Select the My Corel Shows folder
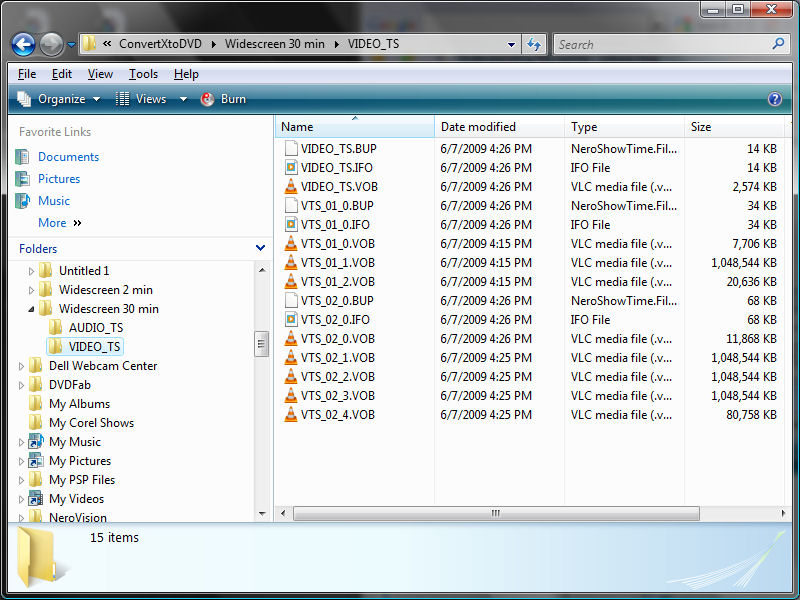 click(91, 422)
